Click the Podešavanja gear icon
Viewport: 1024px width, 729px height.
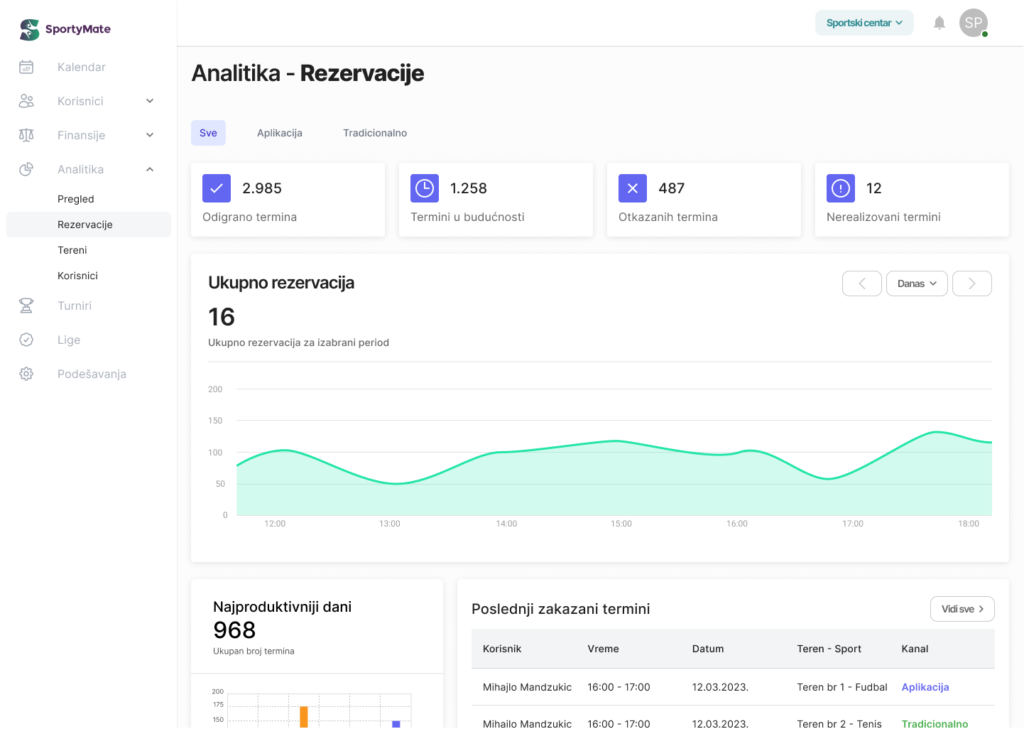tap(26, 374)
